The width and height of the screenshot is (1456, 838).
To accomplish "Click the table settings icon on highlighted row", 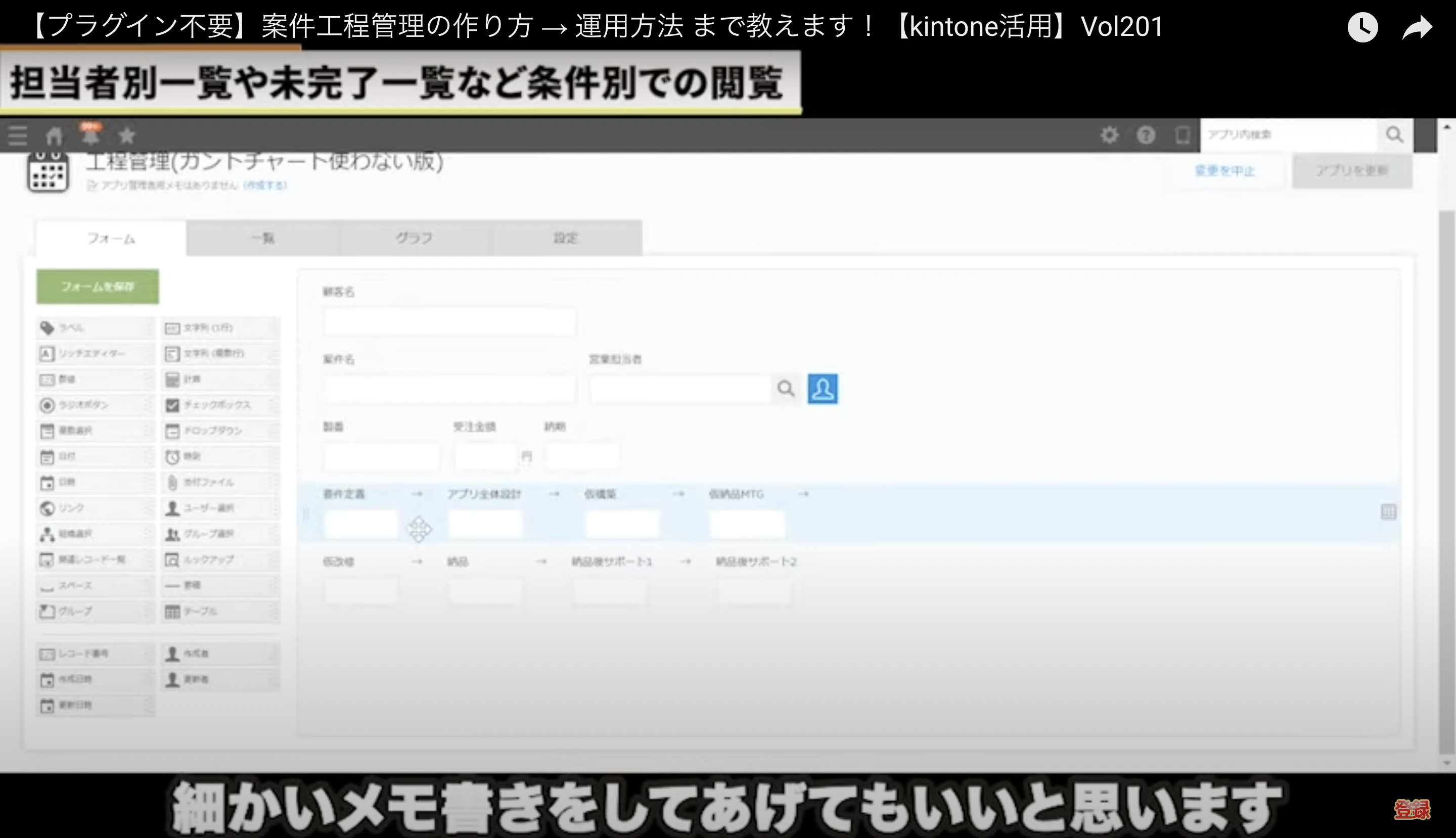I will click(x=1388, y=511).
